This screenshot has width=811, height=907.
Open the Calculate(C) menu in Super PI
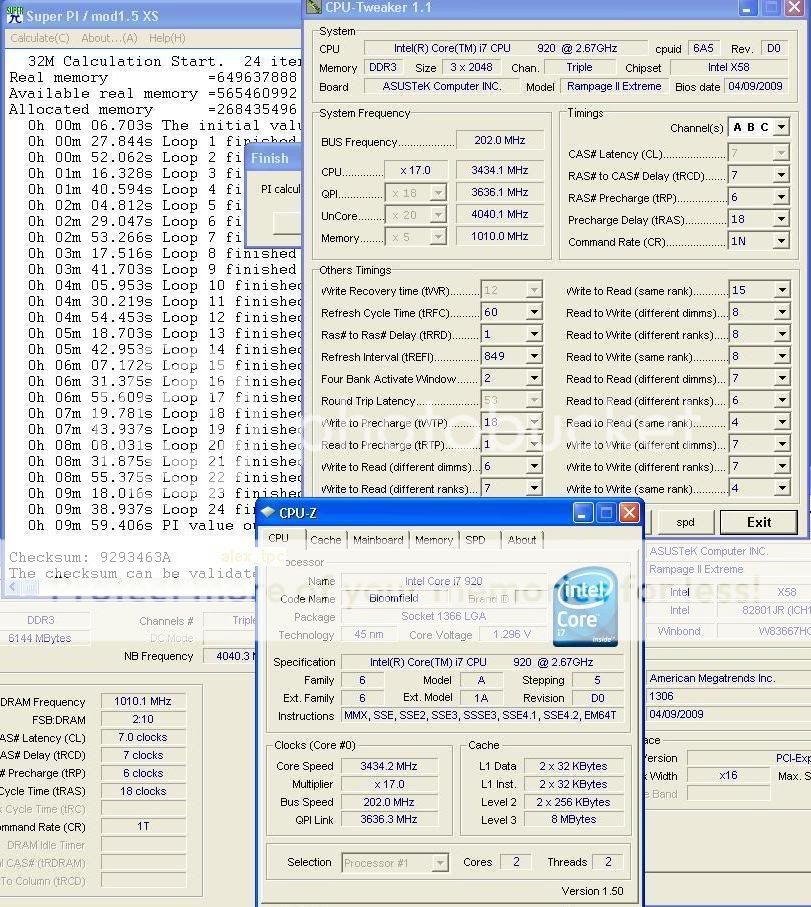point(40,38)
